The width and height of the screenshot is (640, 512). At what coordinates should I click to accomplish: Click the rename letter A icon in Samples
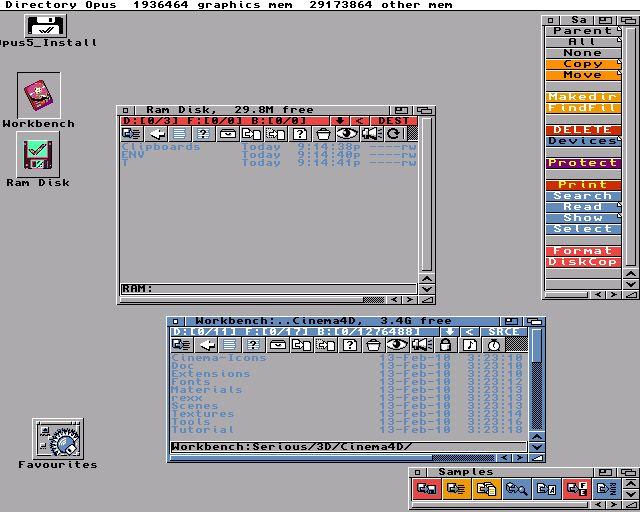547,489
